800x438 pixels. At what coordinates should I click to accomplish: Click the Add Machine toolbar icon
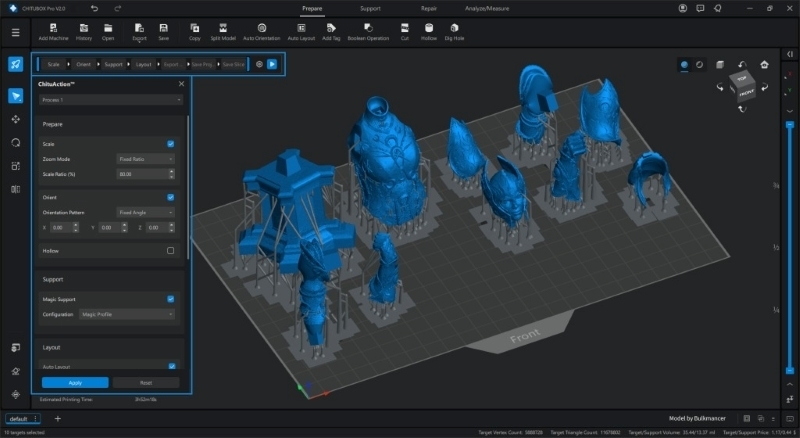pos(53,28)
